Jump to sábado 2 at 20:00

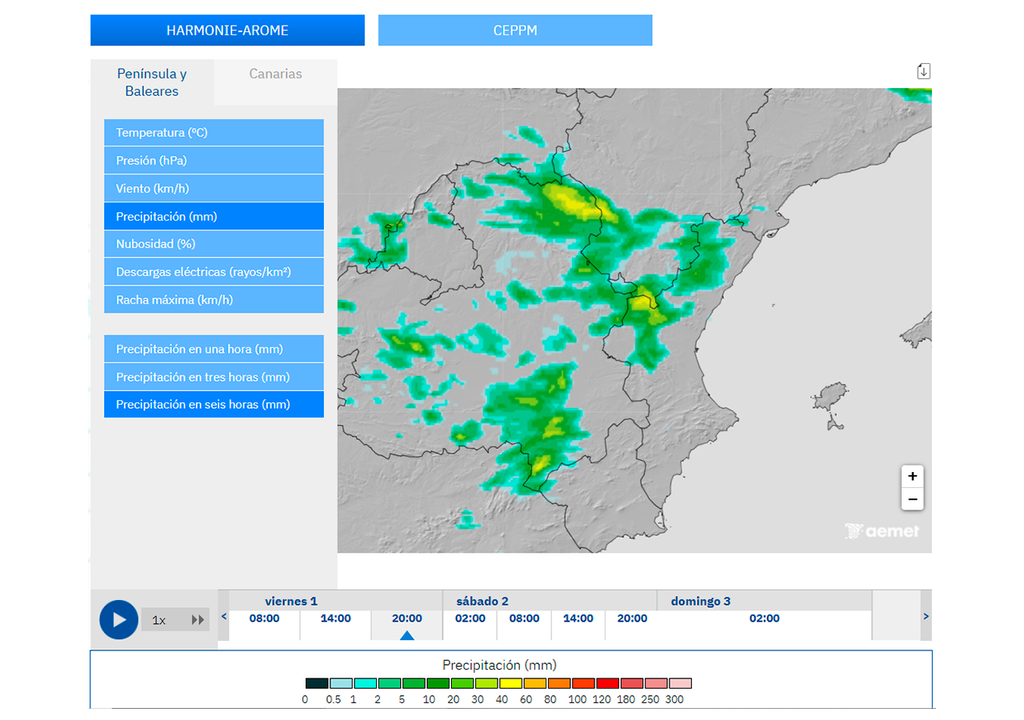pyautogui.click(x=632, y=618)
